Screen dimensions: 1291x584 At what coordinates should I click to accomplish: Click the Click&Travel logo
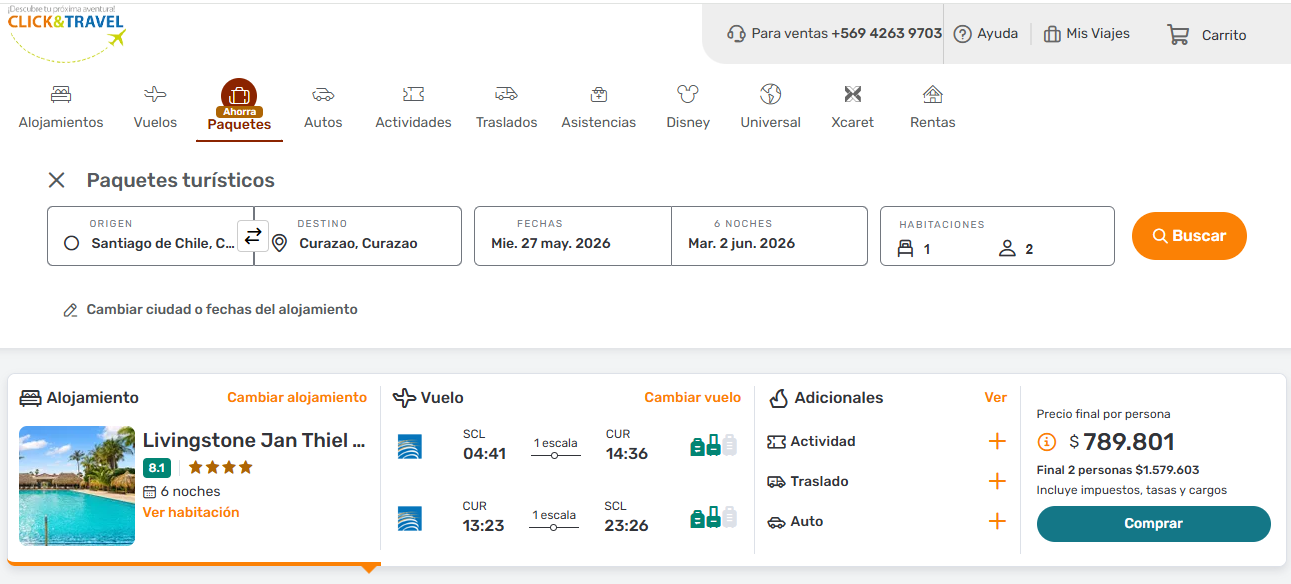point(67,30)
